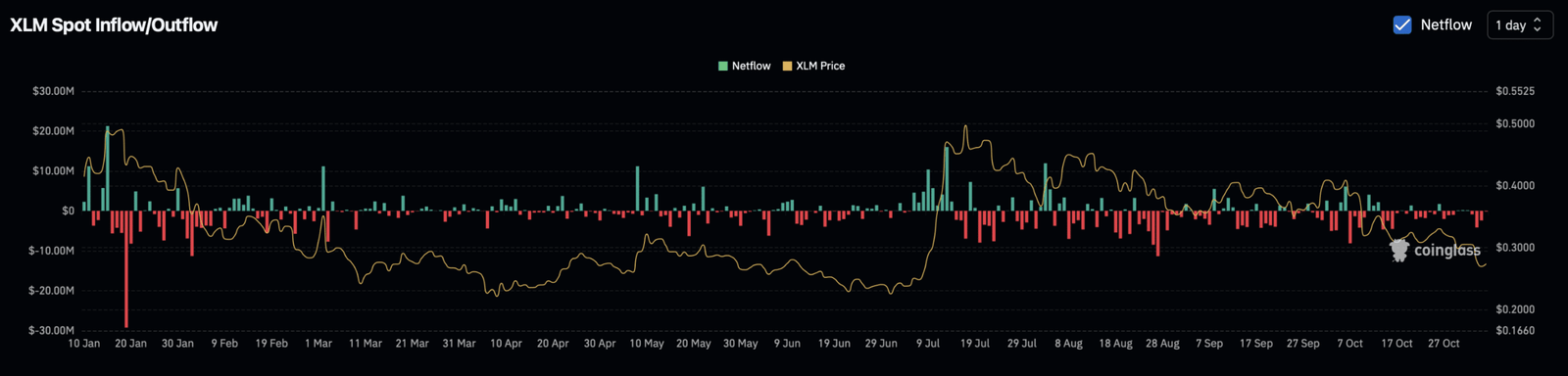Click the 21 Mar date label
Viewport: 1568px width, 376px height.
click(x=412, y=344)
